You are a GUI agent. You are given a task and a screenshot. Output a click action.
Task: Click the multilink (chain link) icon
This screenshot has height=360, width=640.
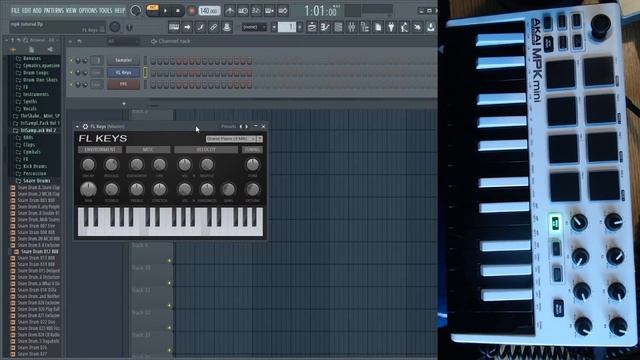213,27
